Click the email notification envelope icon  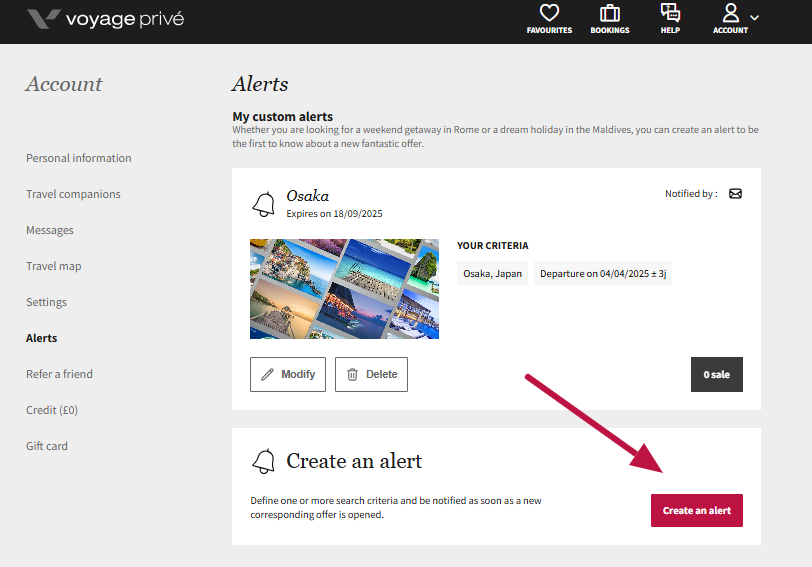coord(735,194)
